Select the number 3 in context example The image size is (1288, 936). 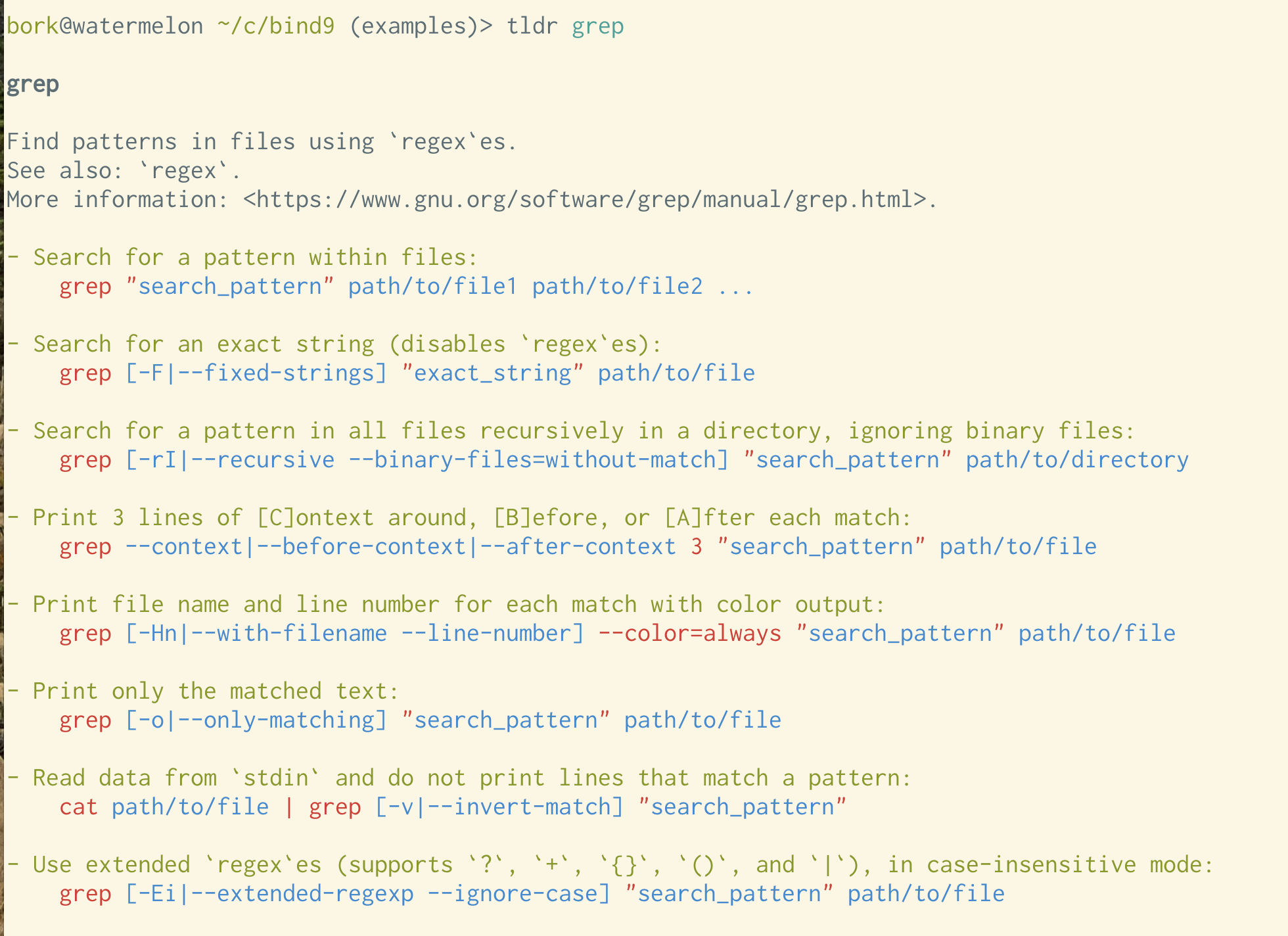pos(696,546)
